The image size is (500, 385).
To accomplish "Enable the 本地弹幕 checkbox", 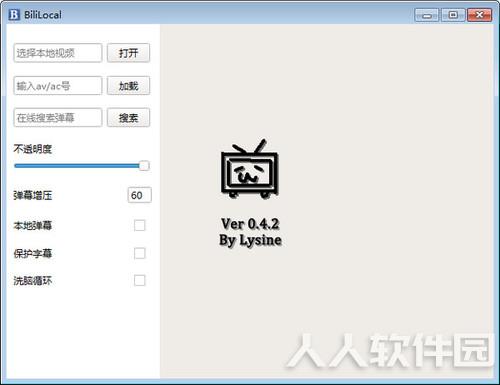I will coord(139,225).
